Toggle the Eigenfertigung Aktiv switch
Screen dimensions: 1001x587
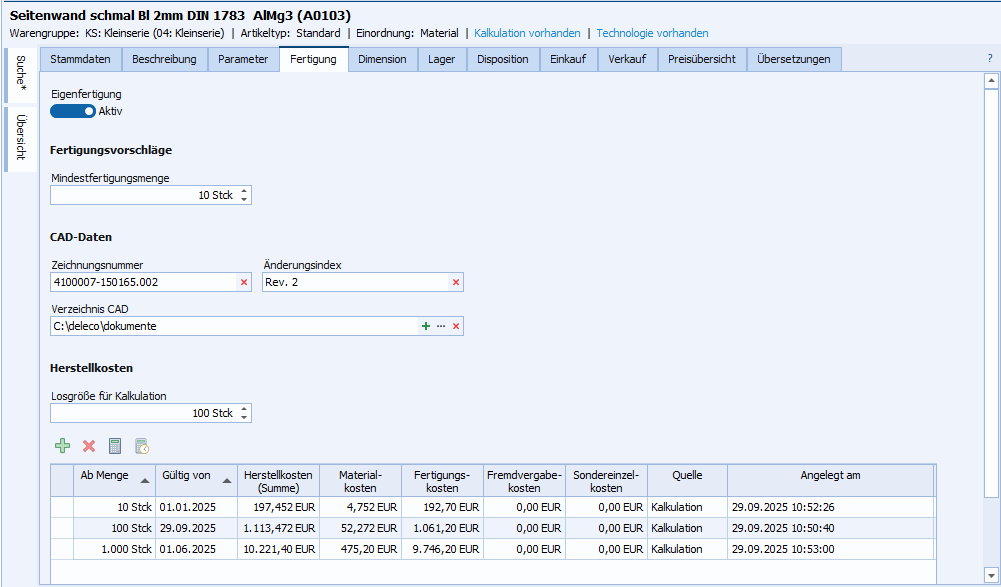(x=72, y=111)
